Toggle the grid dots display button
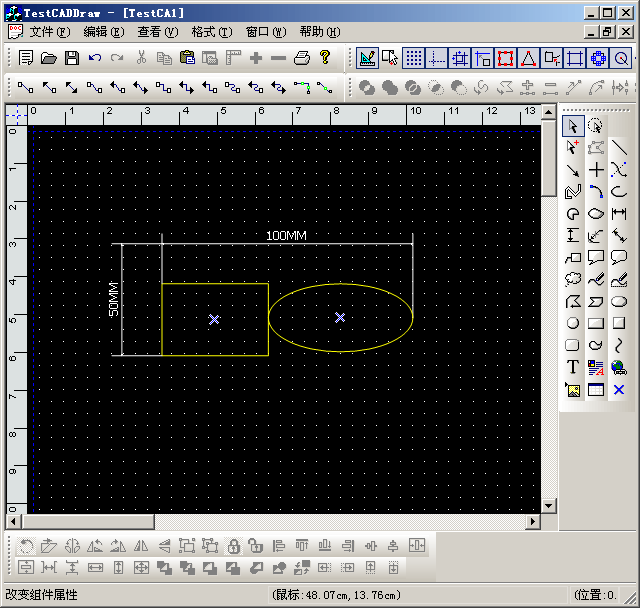The height and width of the screenshot is (608, 640). [x=413, y=58]
